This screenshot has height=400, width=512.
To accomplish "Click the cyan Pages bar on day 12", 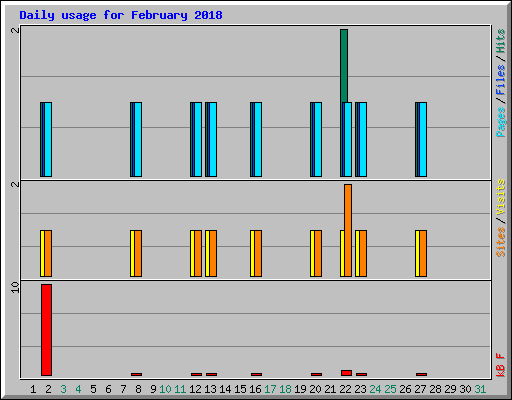I will point(198,139).
